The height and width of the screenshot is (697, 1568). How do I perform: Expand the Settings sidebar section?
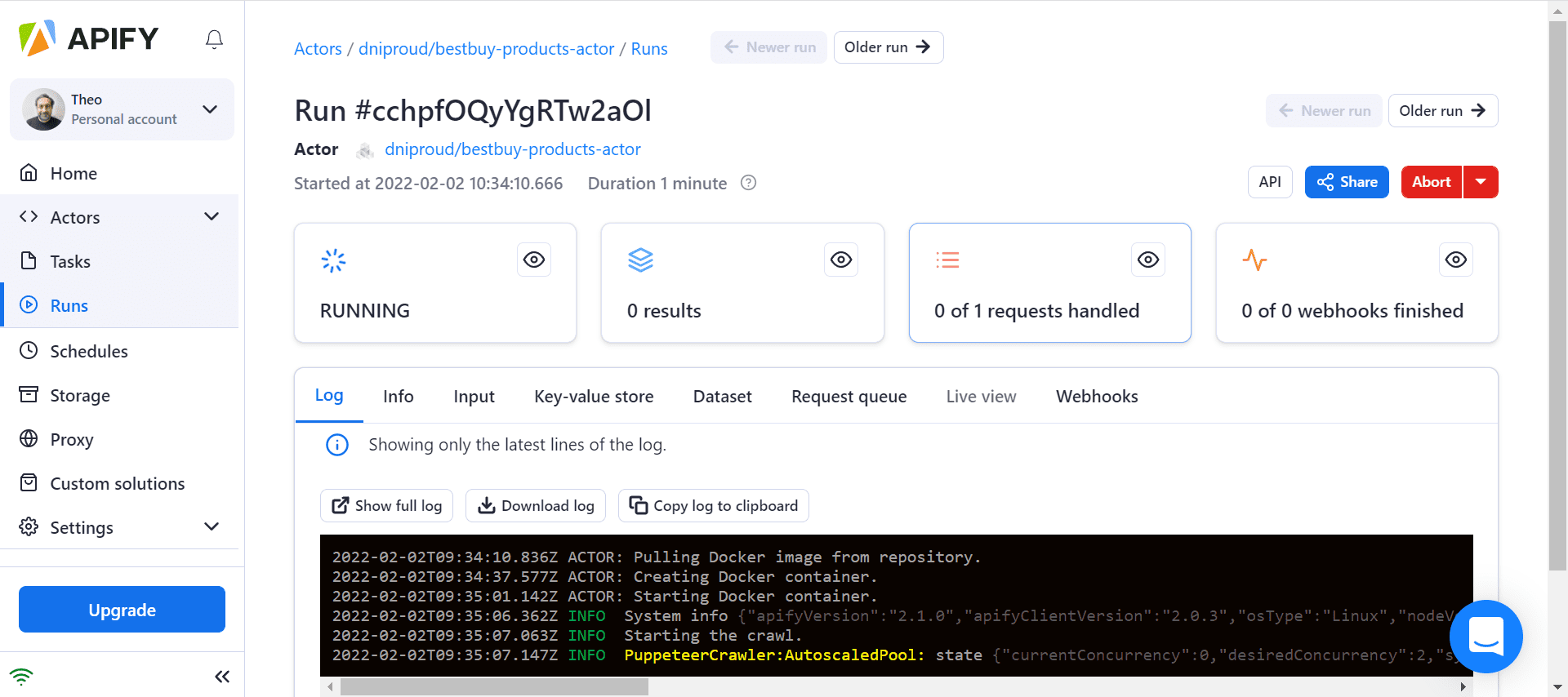coord(212,526)
